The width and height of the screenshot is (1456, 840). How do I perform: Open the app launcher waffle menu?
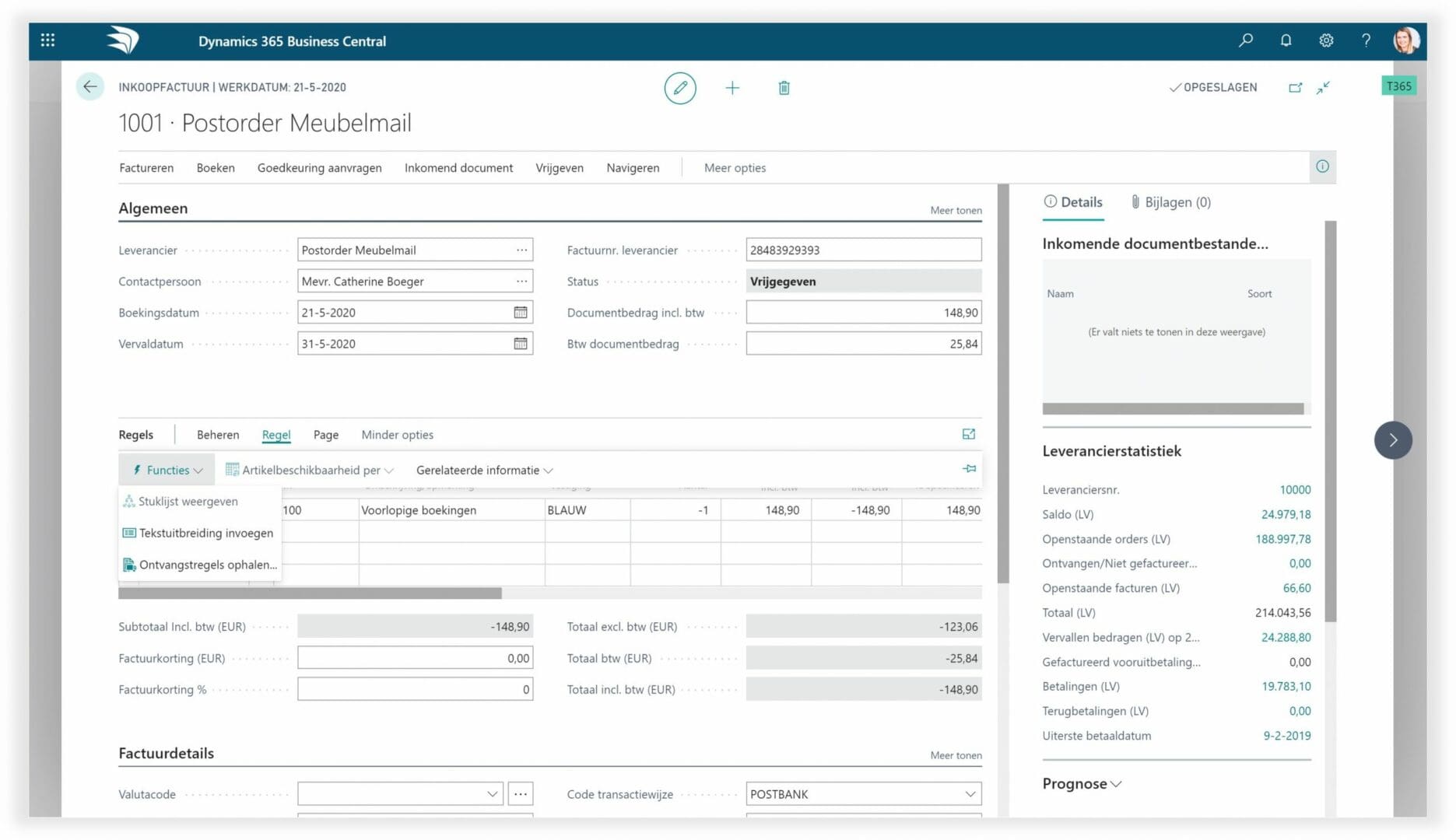(47, 40)
